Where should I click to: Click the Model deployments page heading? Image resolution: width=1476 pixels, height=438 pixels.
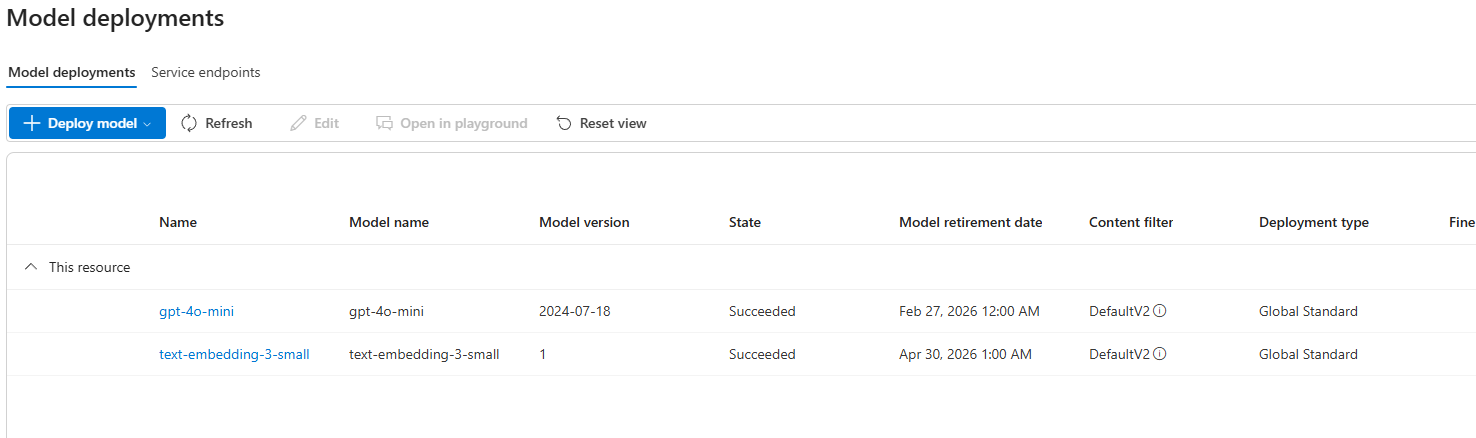point(116,18)
